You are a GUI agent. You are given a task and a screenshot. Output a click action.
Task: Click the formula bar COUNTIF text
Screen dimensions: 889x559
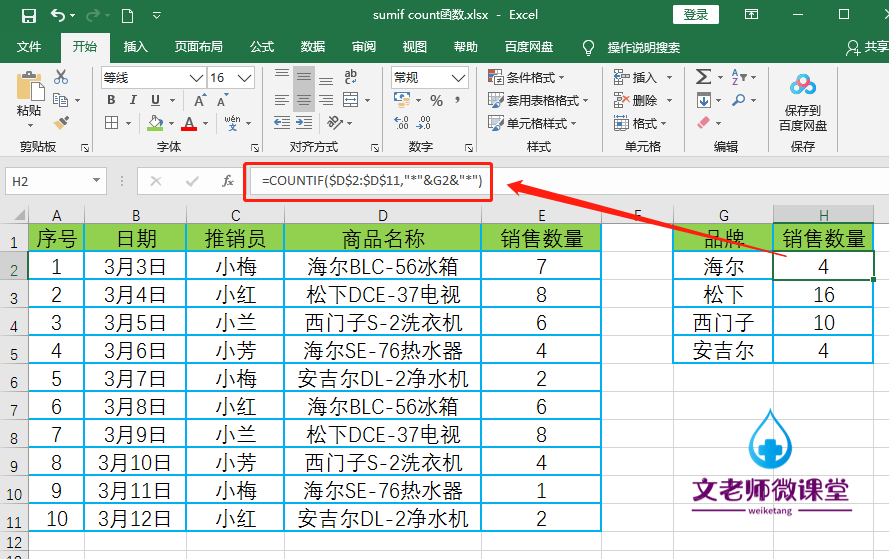tap(372, 181)
